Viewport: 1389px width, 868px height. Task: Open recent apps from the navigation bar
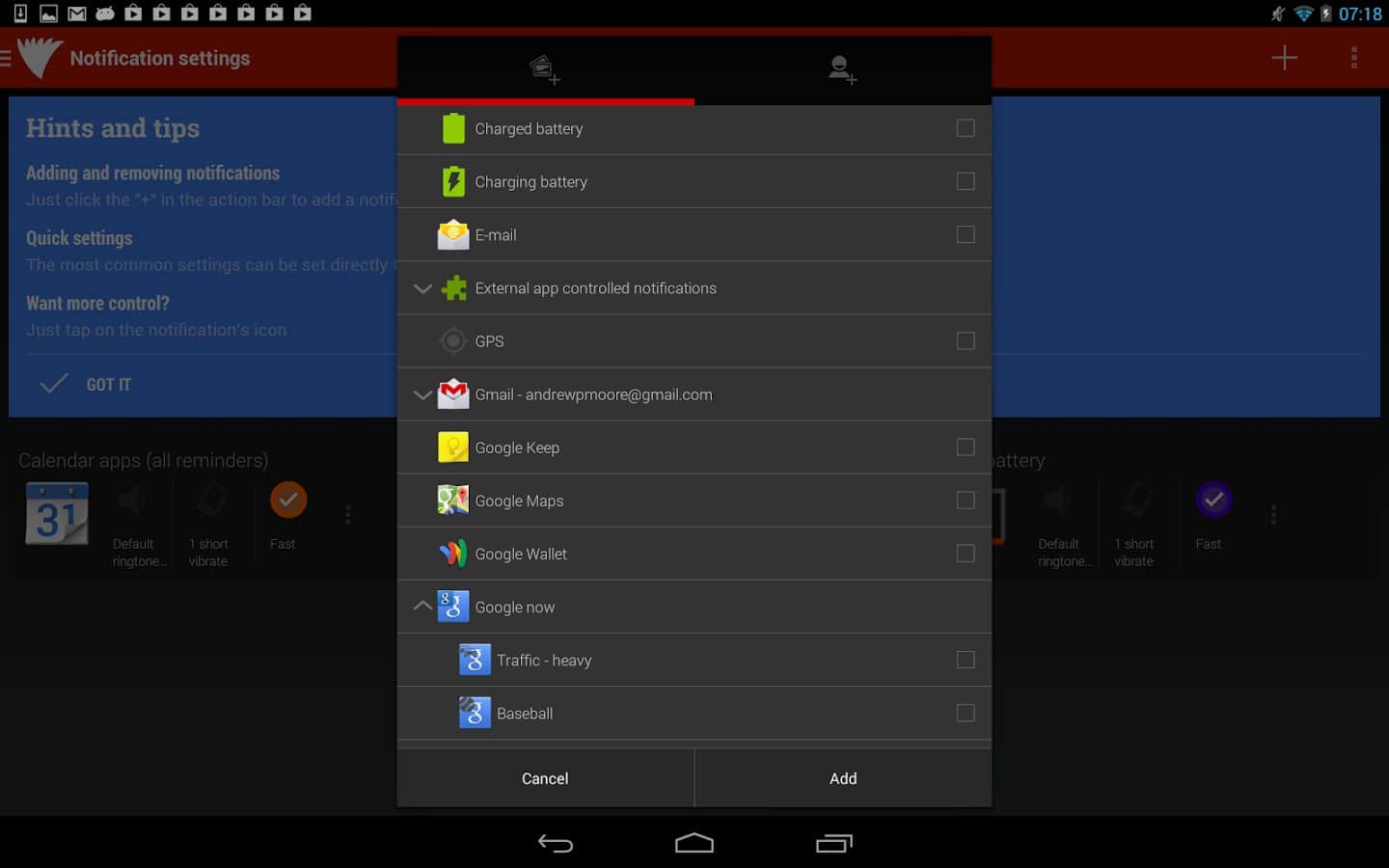[833, 844]
